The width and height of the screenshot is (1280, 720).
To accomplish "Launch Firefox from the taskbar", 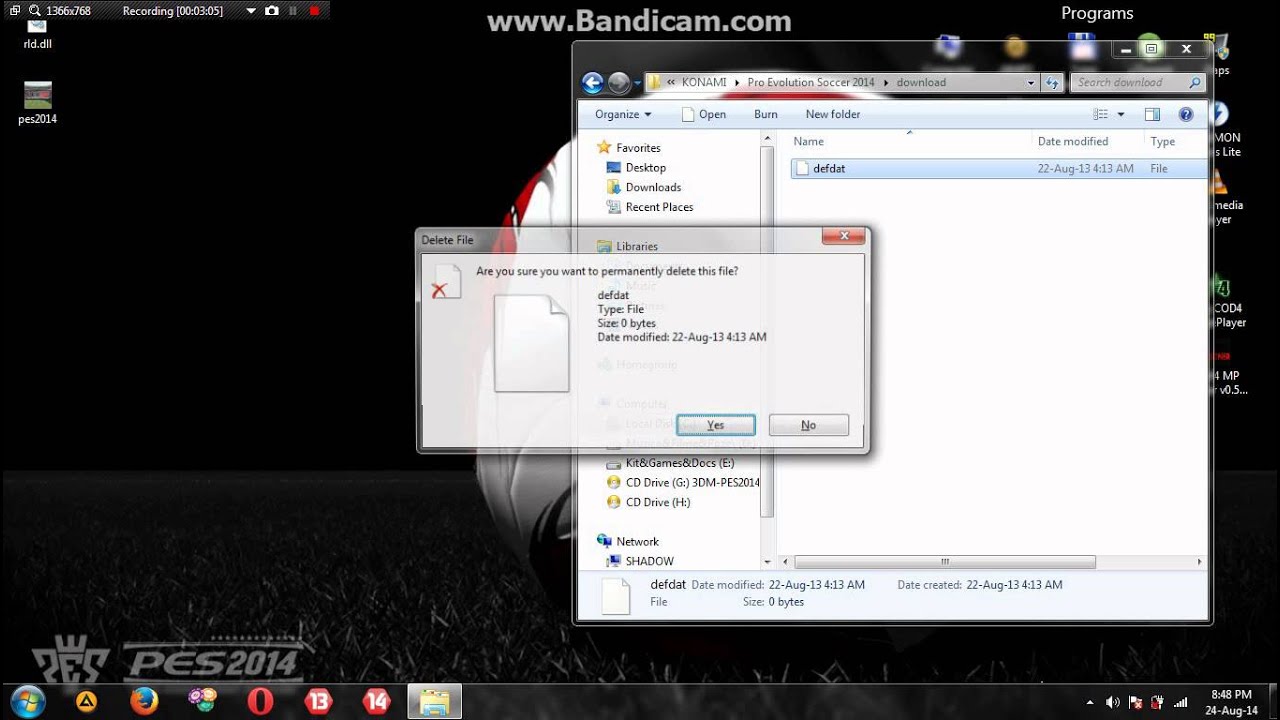I will tap(144, 702).
